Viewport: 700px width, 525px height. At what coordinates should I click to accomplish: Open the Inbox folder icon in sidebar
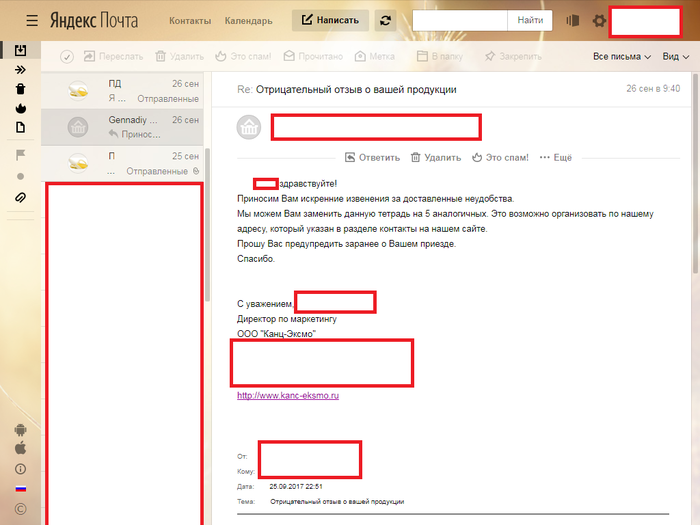coord(21,50)
